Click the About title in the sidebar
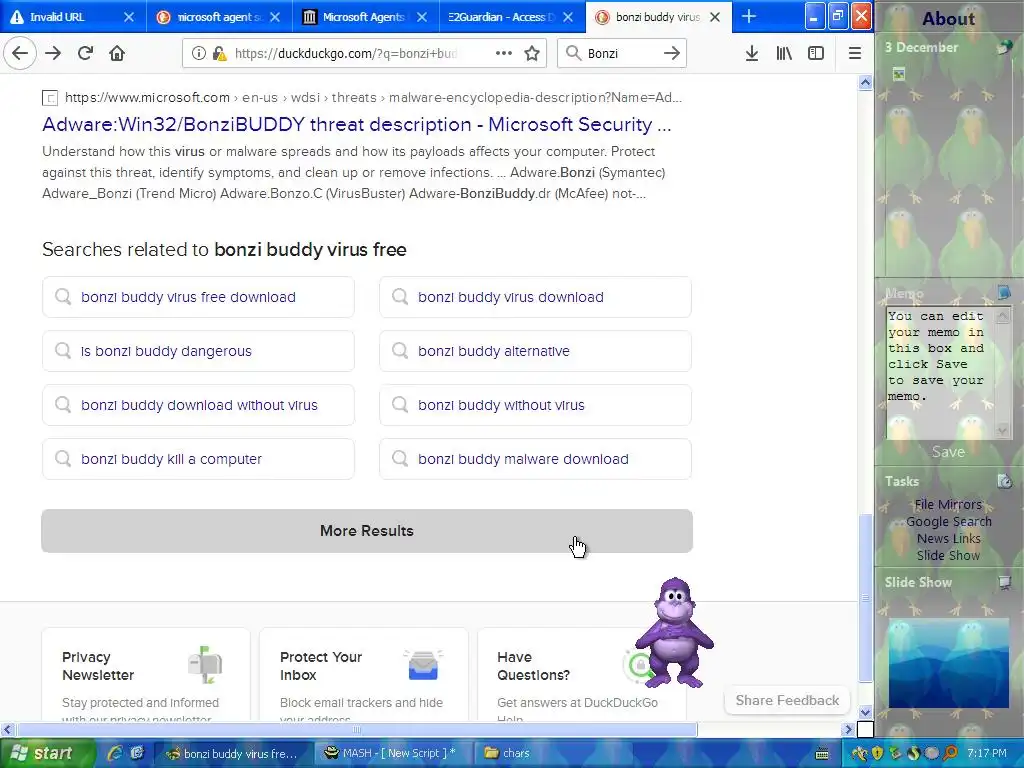Viewport: 1024px width, 768px height. [x=948, y=18]
